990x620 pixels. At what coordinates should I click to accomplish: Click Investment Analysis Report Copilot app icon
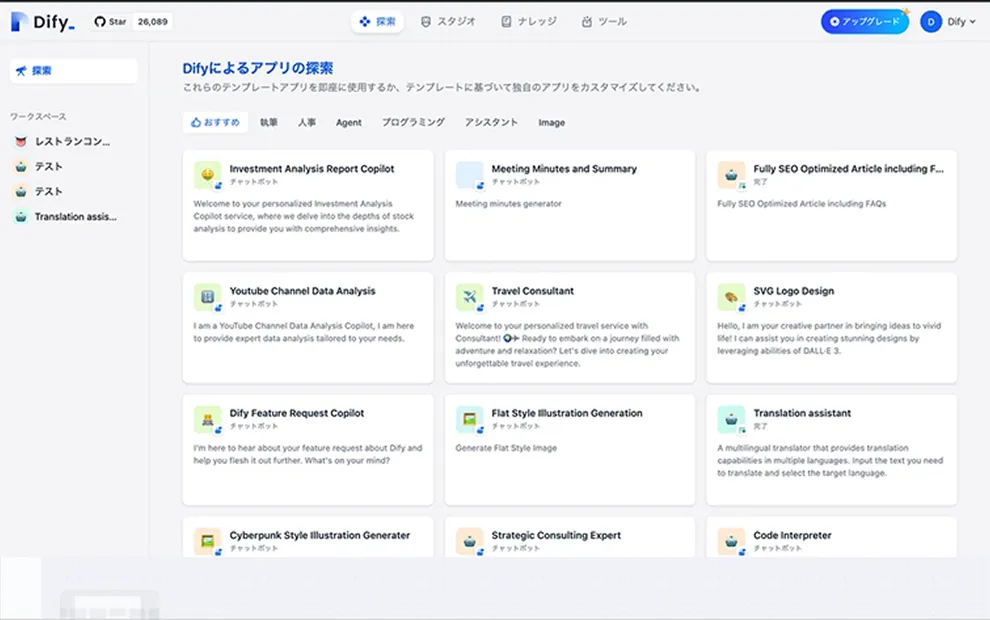(208, 175)
